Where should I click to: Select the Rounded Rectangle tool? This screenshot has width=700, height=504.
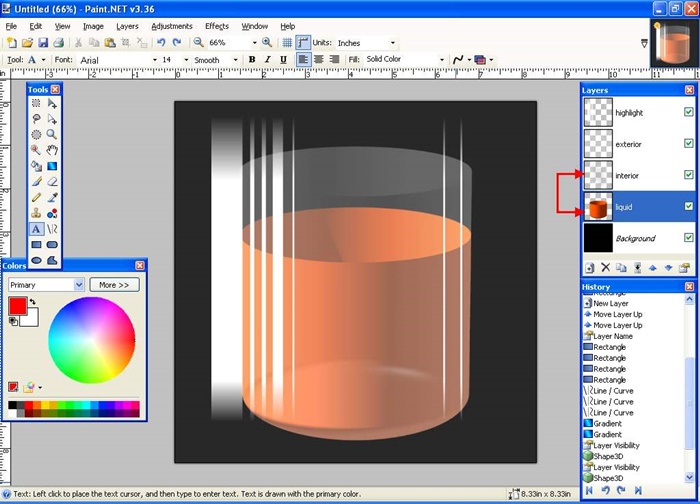[x=52, y=245]
